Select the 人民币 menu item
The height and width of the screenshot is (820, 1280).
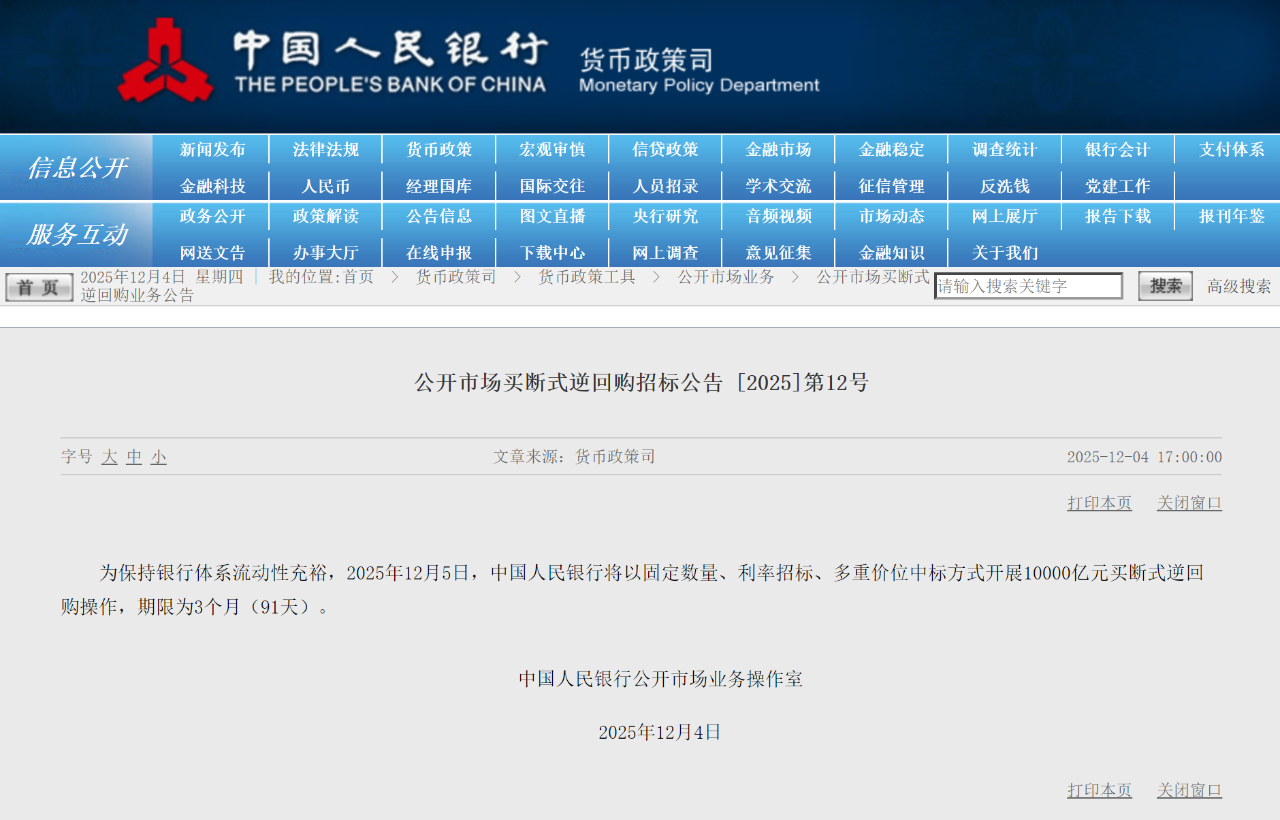[x=324, y=185]
